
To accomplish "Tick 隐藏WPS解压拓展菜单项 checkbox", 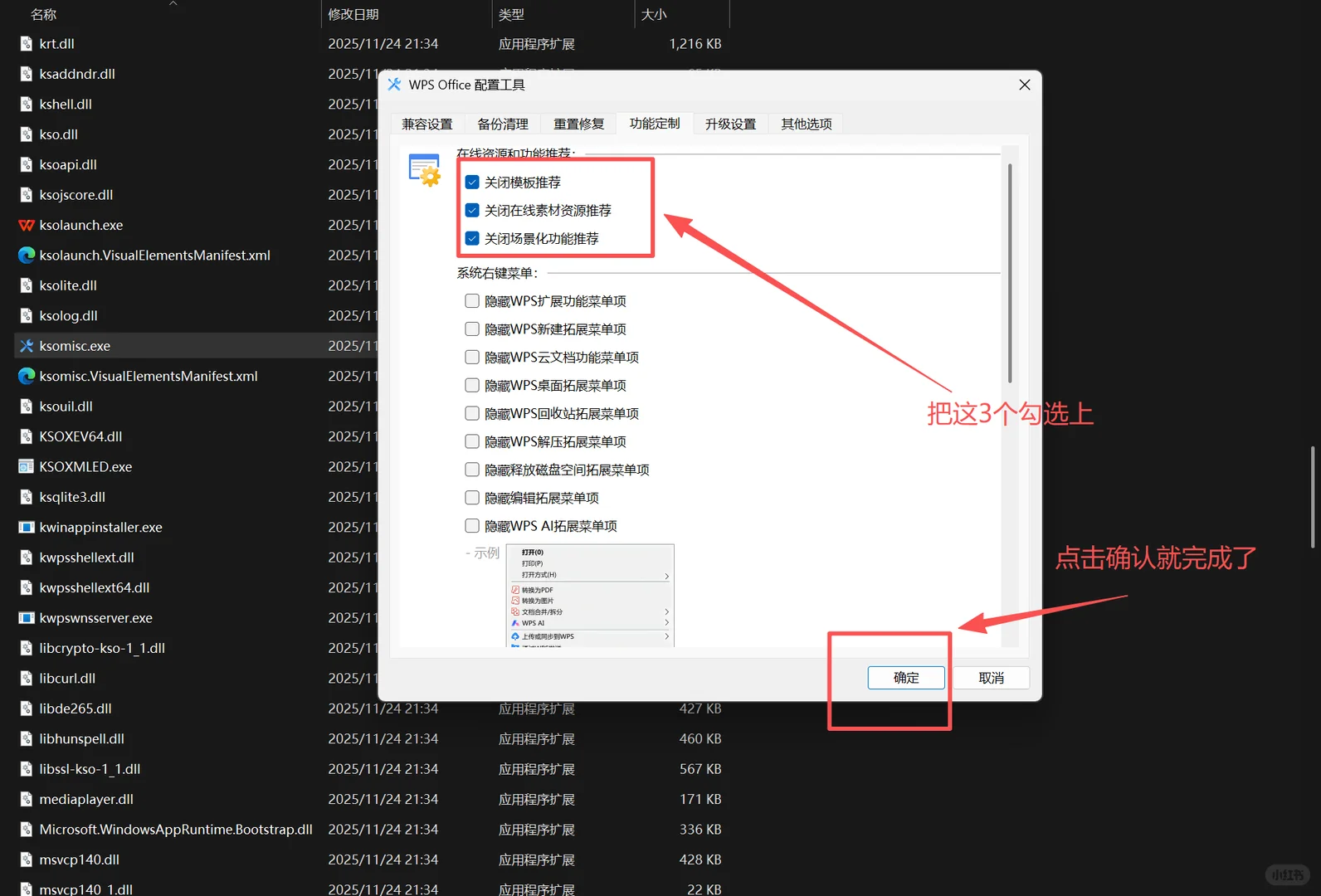I will point(472,442).
